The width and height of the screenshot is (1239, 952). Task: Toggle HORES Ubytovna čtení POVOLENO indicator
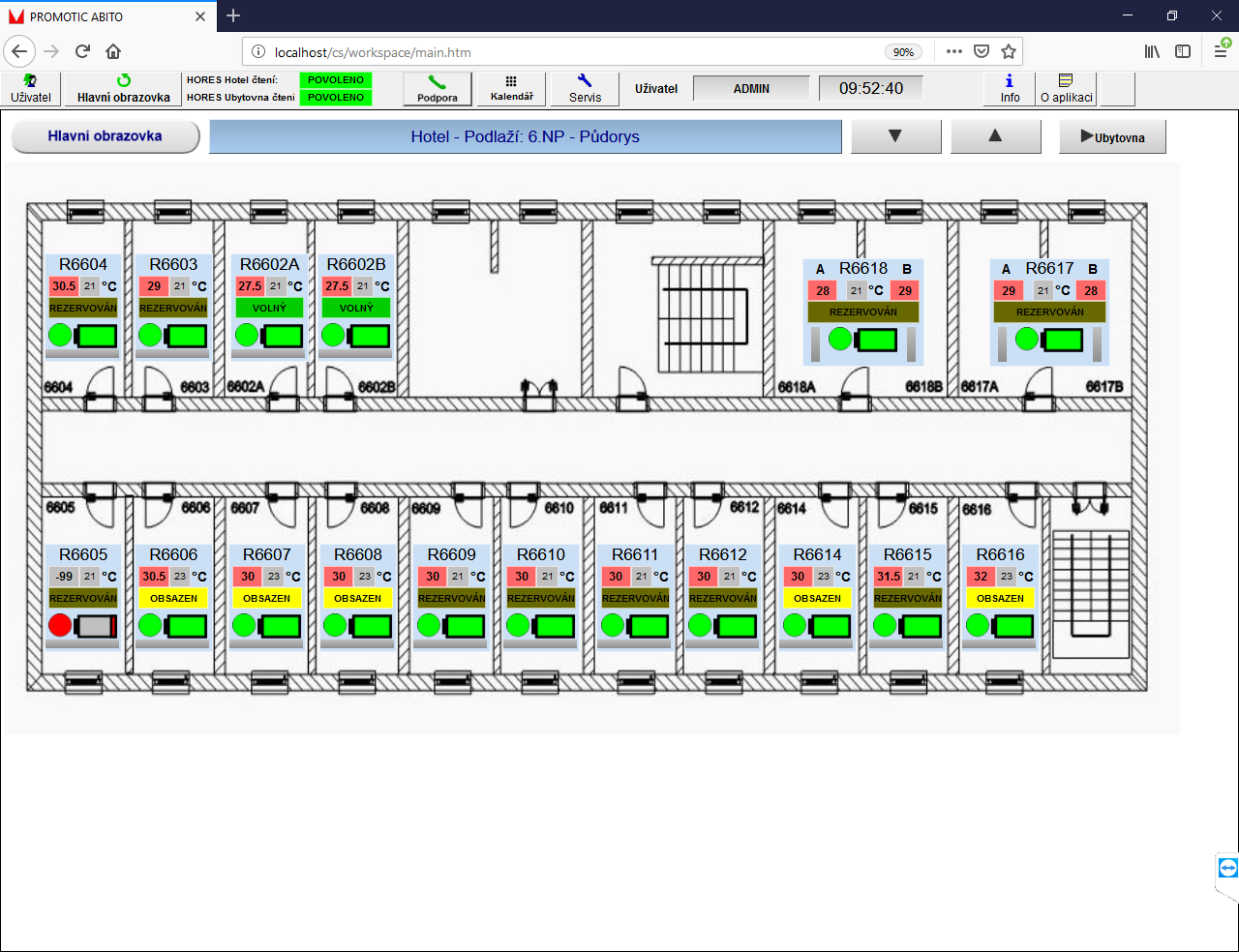pyautogui.click(x=336, y=98)
